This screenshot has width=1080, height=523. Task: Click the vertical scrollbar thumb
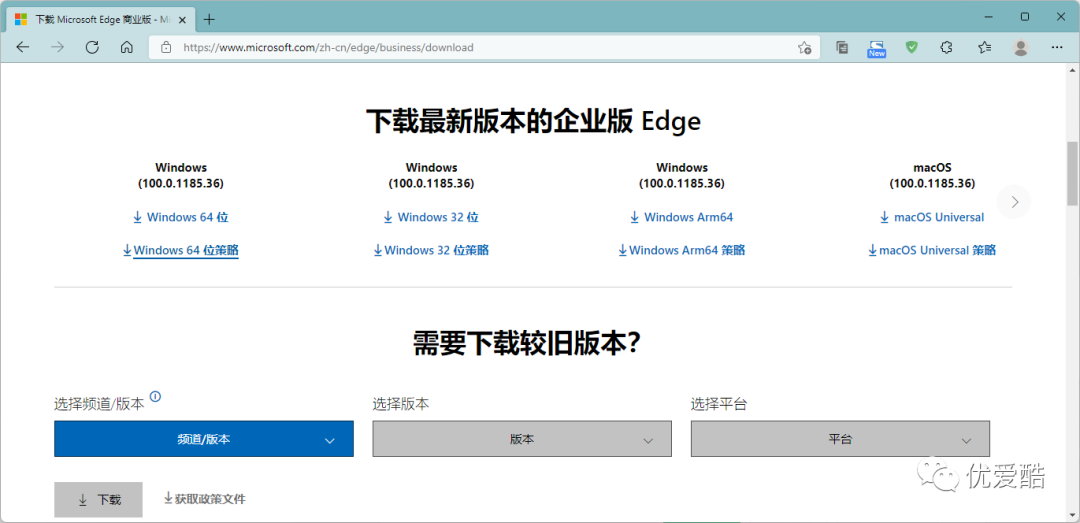click(1072, 174)
